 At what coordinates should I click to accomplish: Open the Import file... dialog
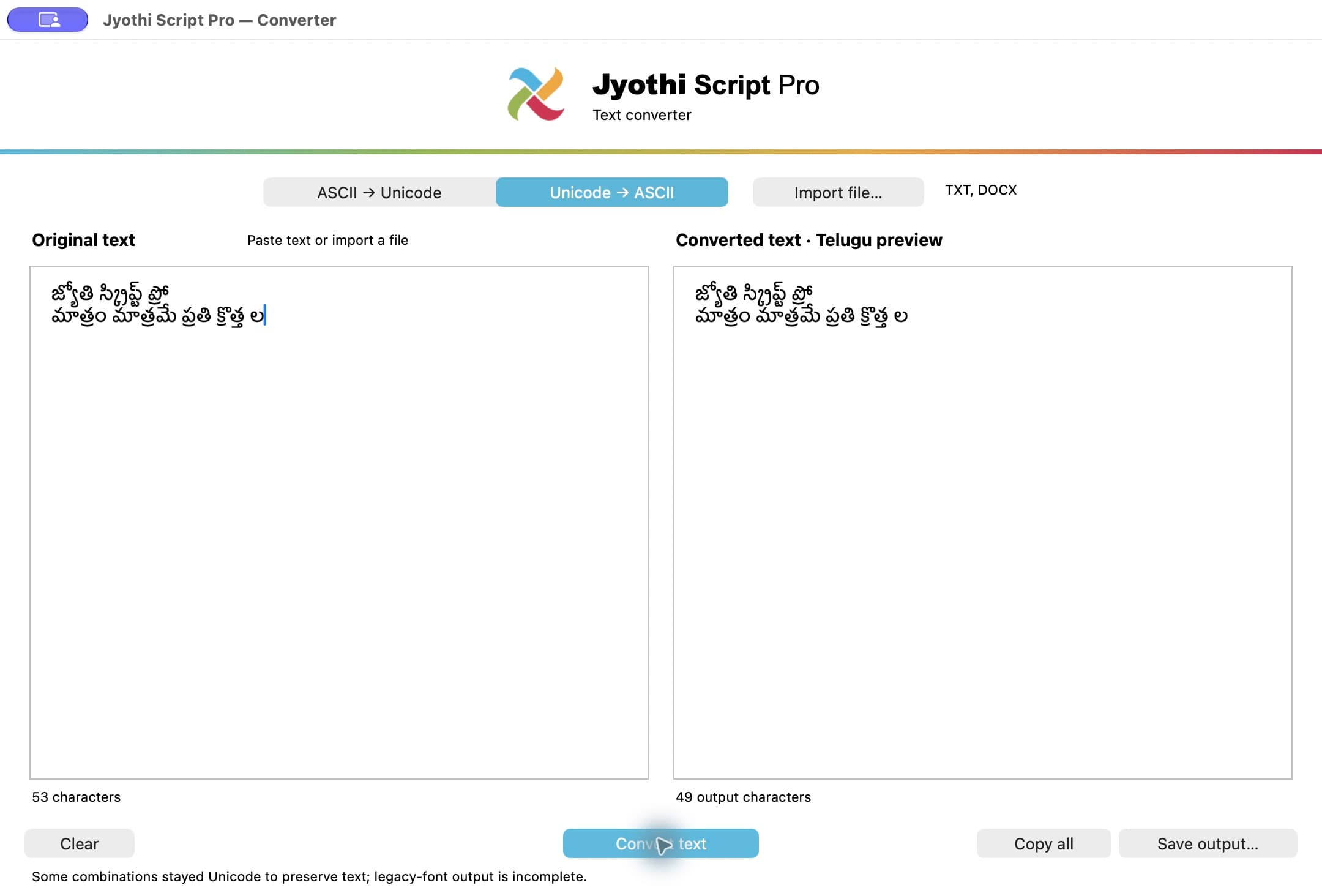click(838, 192)
